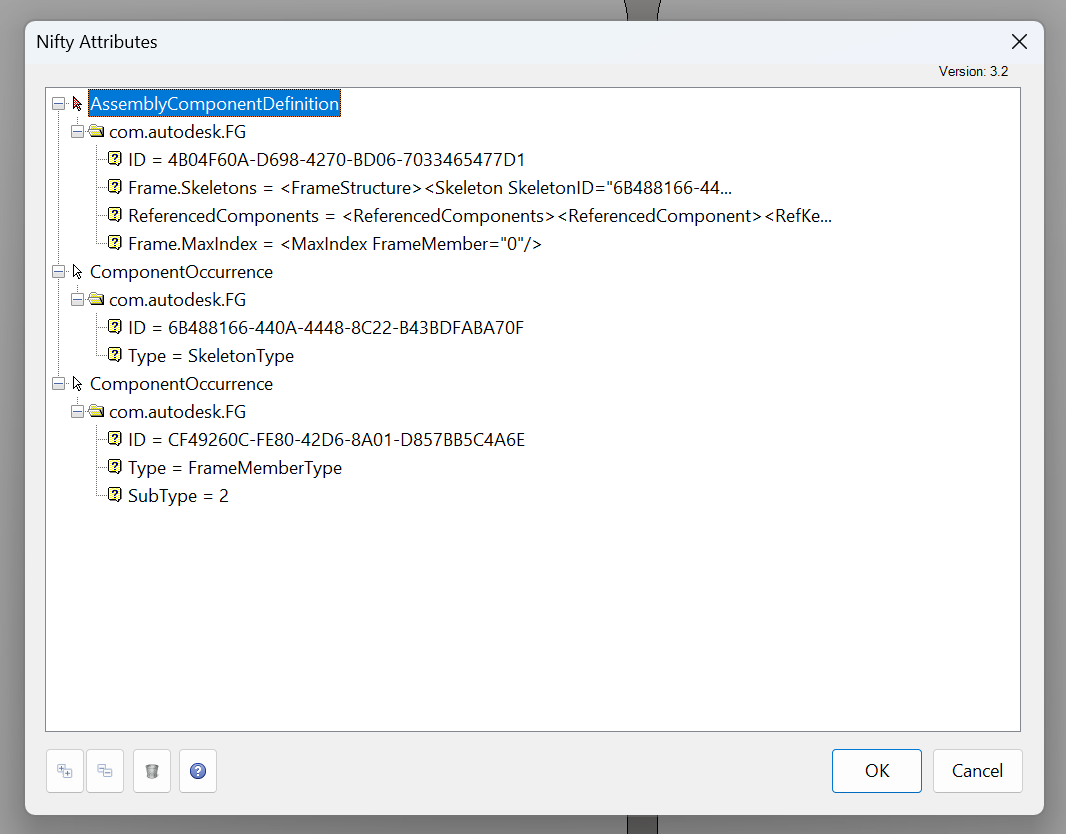
Task: Click the Cancel button
Action: coord(977,771)
